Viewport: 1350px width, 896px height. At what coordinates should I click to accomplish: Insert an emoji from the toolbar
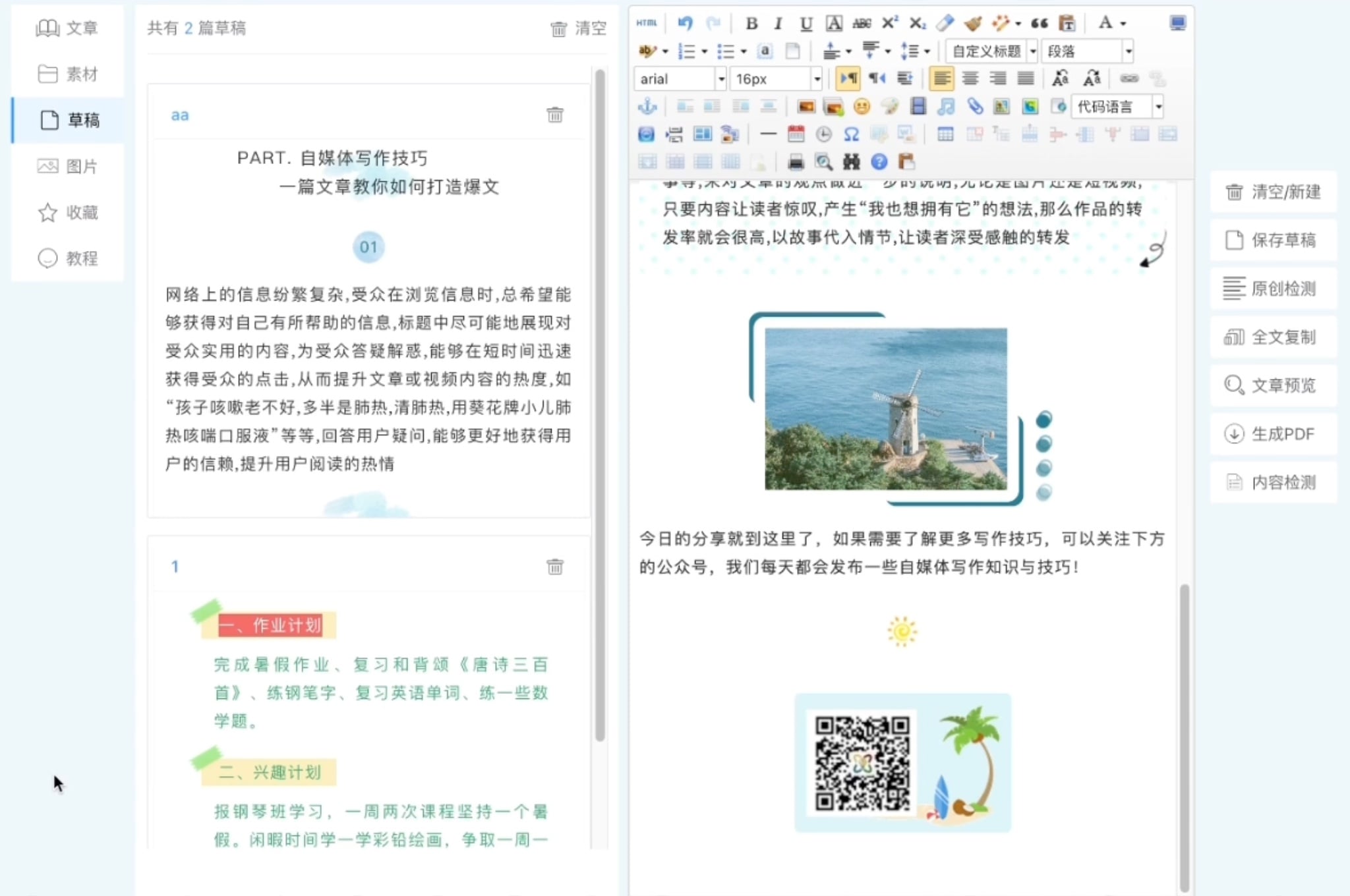tap(863, 106)
